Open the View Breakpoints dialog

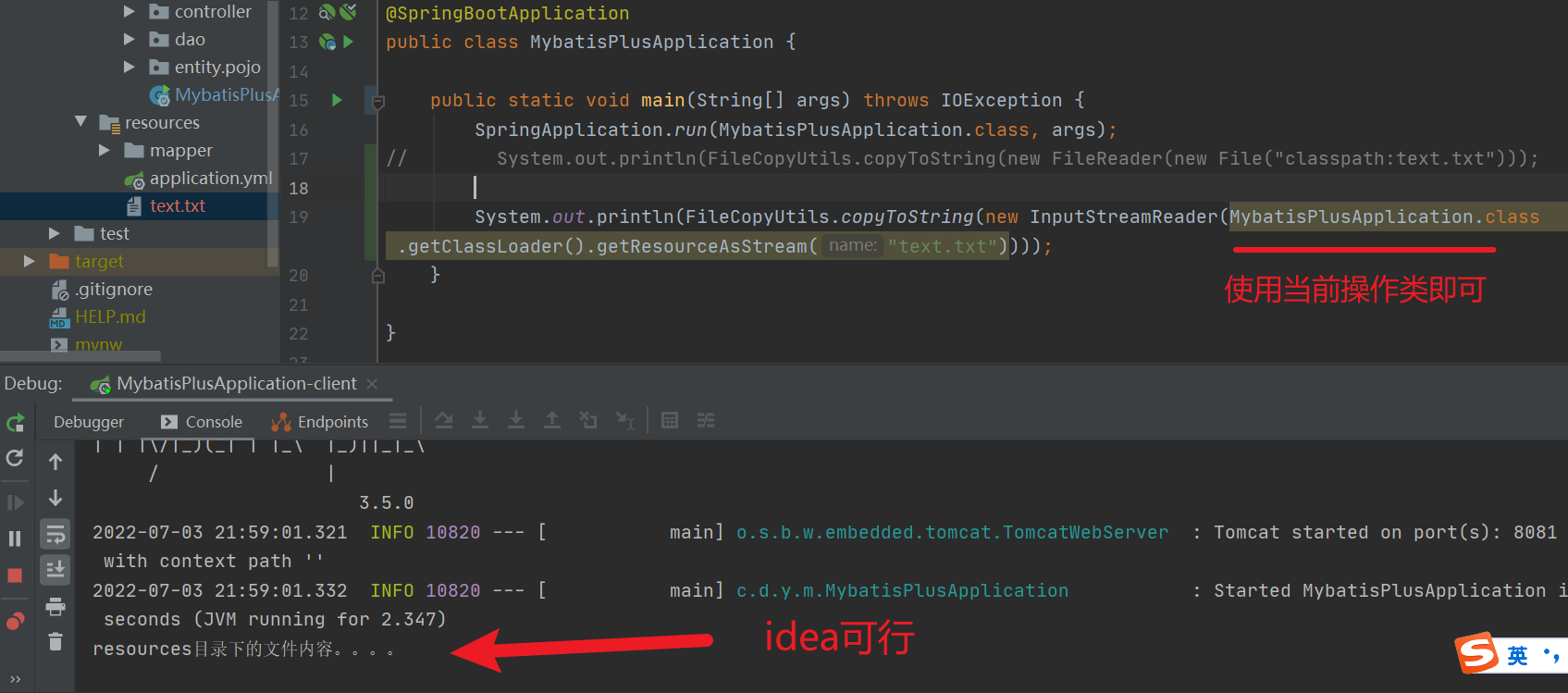point(16,621)
